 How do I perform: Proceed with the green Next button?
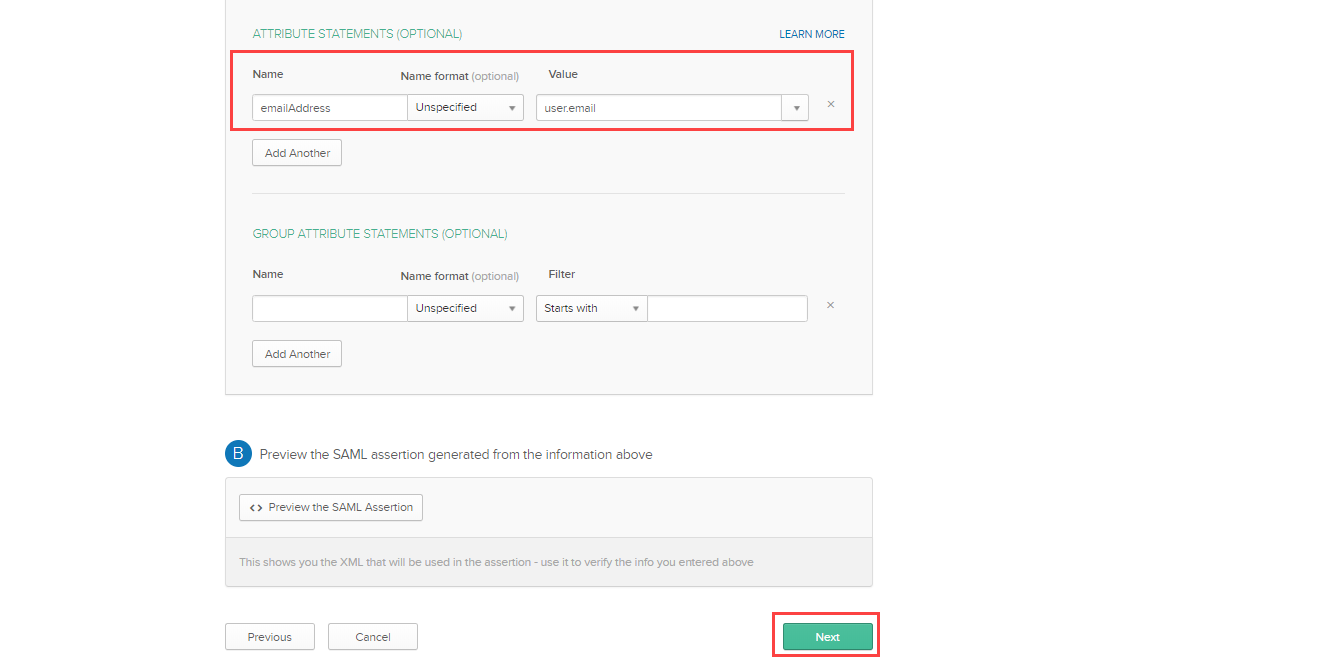[x=827, y=637]
